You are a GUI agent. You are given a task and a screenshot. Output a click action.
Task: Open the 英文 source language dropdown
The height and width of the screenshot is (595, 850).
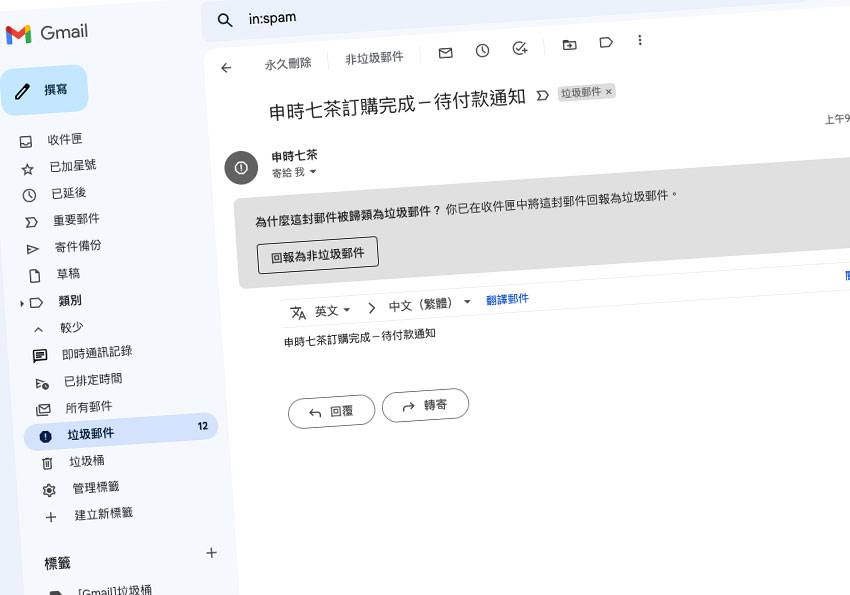click(x=333, y=311)
